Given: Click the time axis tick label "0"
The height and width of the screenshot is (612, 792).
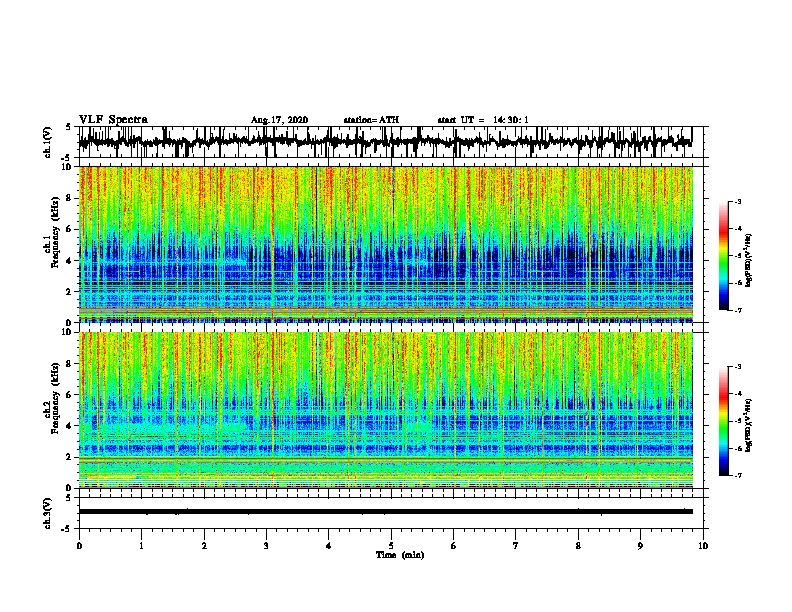Looking at the screenshot, I should (79, 546).
